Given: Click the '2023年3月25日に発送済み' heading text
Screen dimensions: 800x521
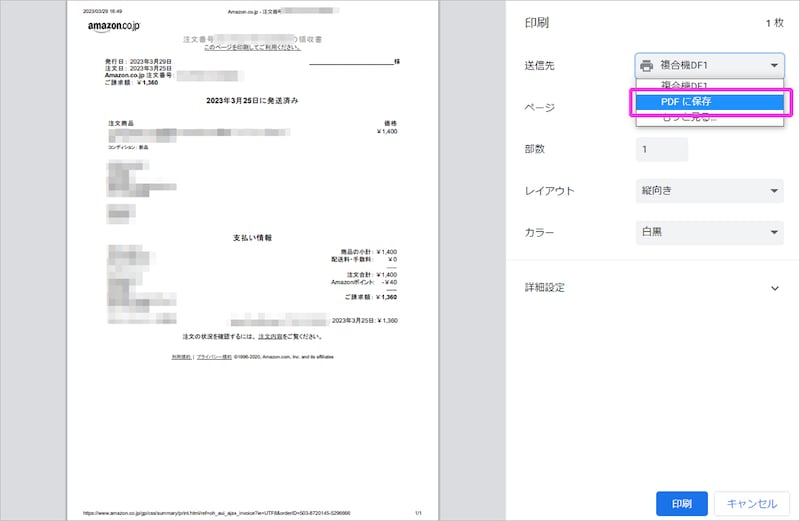Looking at the screenshot, I should click(x=252, y=101).
